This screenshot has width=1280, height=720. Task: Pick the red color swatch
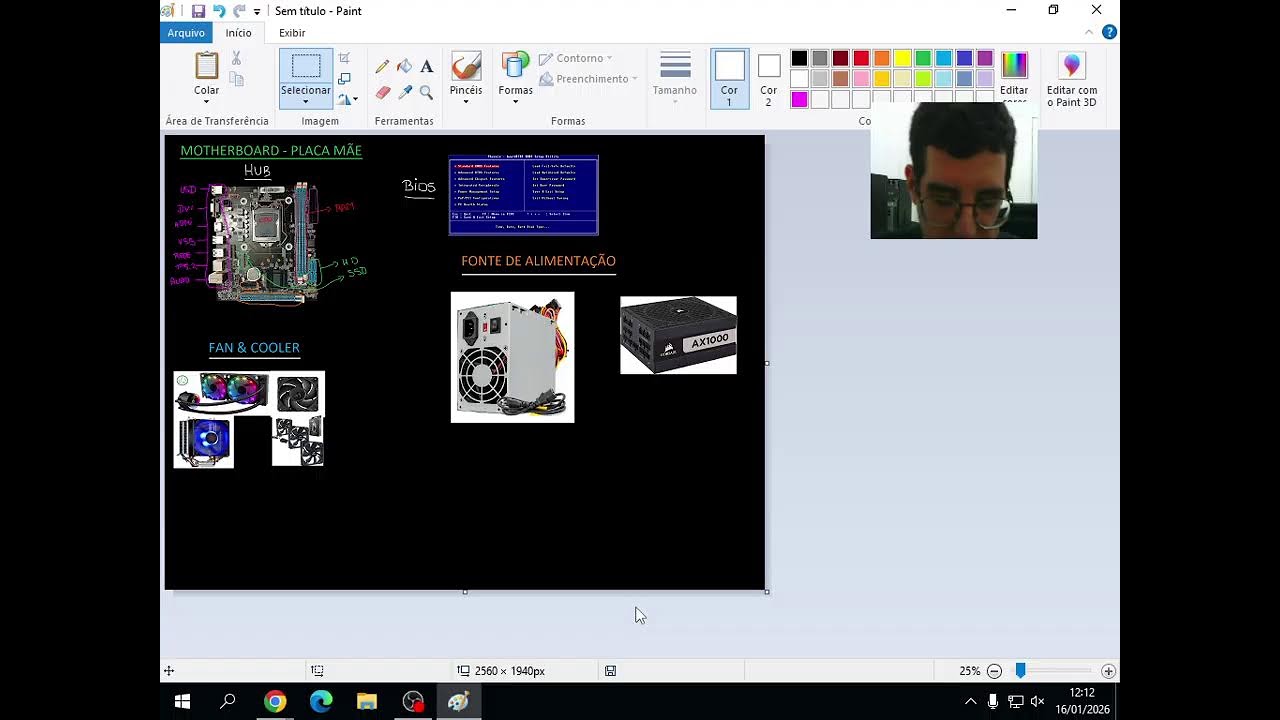(861, 58)
